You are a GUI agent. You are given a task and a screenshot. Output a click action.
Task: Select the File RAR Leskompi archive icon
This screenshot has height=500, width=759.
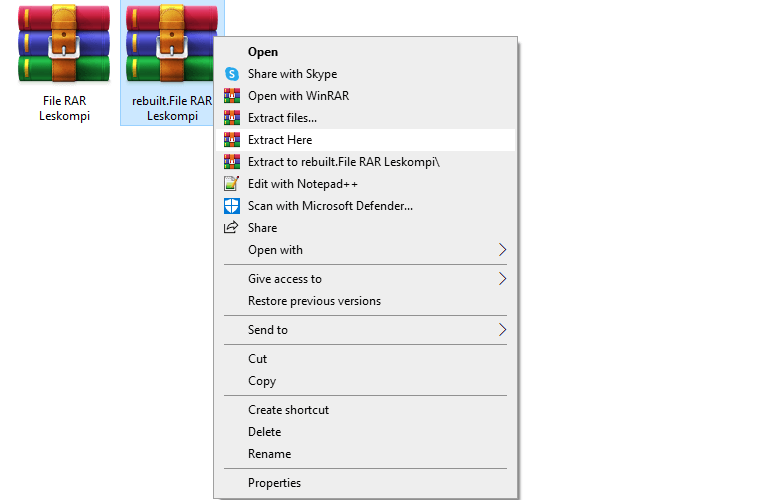click(x=64, y=45)
